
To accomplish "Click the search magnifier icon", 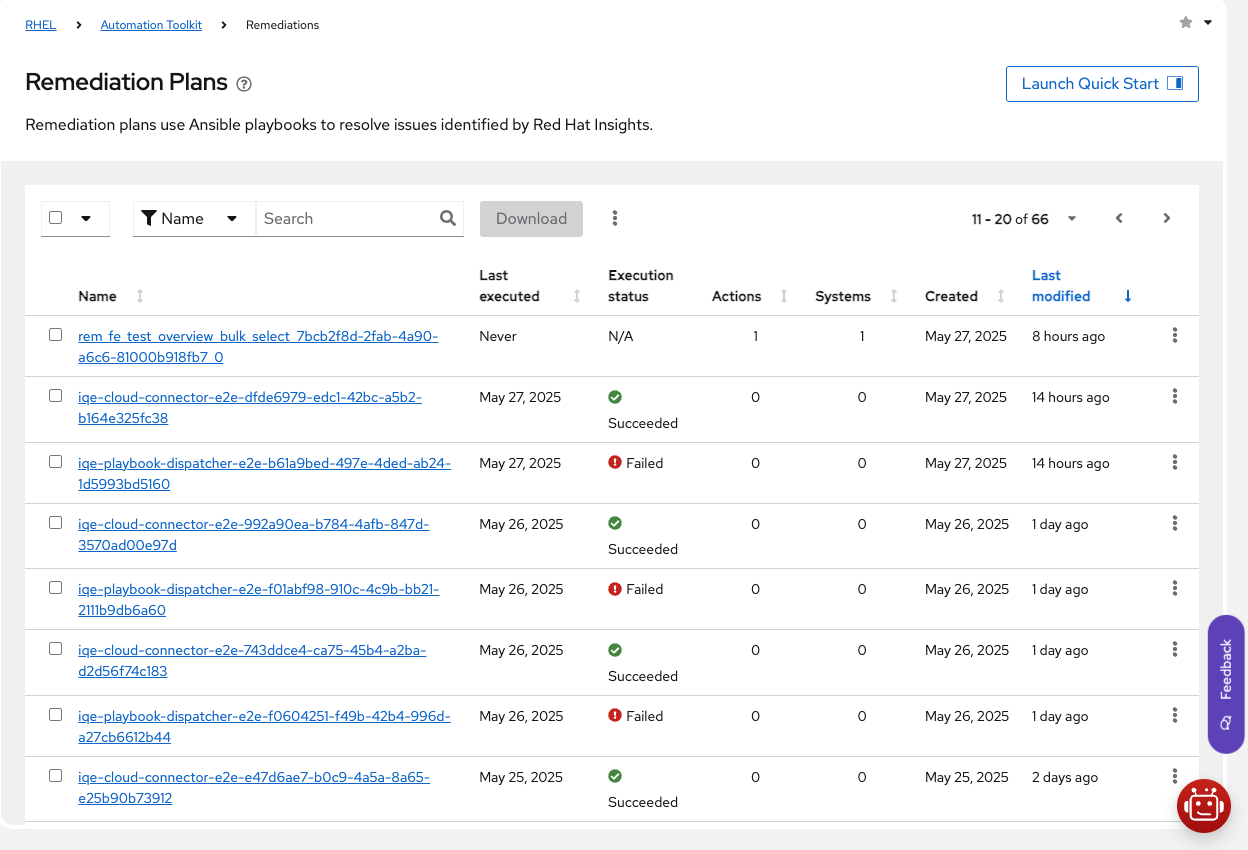I will 447,218.
